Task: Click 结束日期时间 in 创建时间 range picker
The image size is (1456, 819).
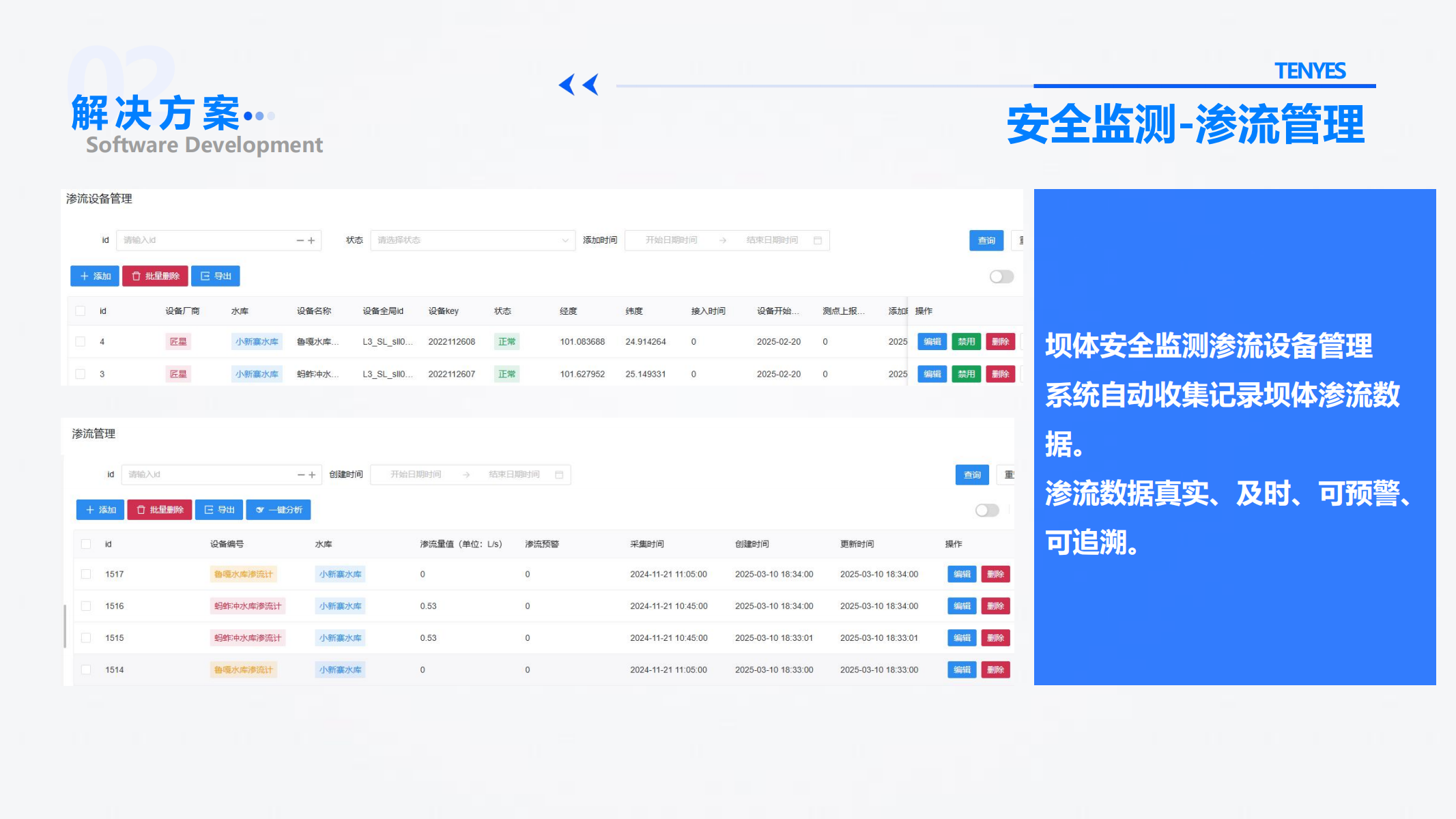Action: 514,474
